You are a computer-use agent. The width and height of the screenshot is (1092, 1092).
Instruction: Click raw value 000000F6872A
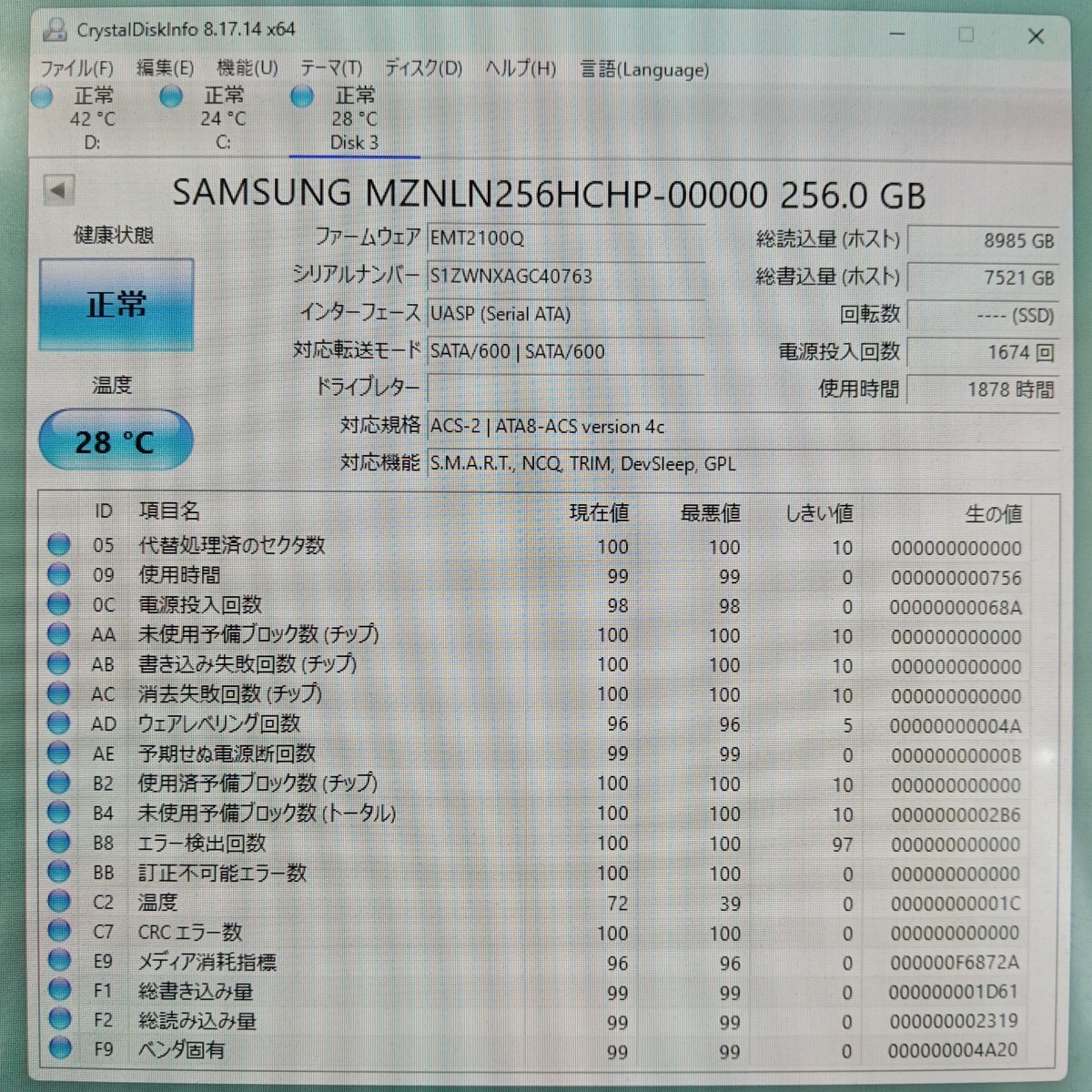click(955, 962)
